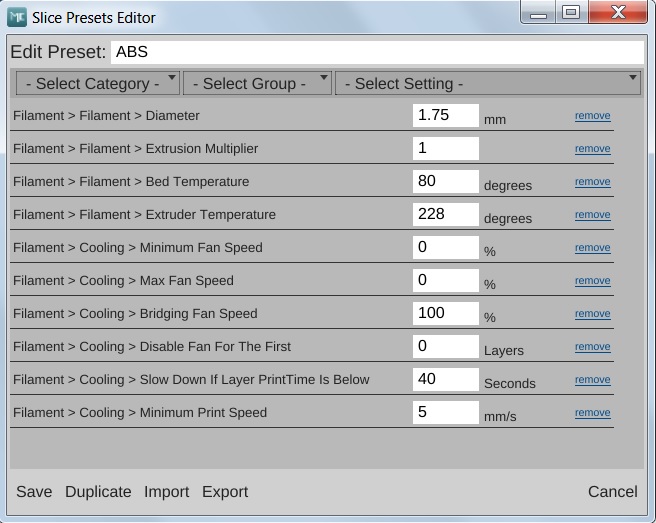Open the Select Category dropdown

coord(99,84)
